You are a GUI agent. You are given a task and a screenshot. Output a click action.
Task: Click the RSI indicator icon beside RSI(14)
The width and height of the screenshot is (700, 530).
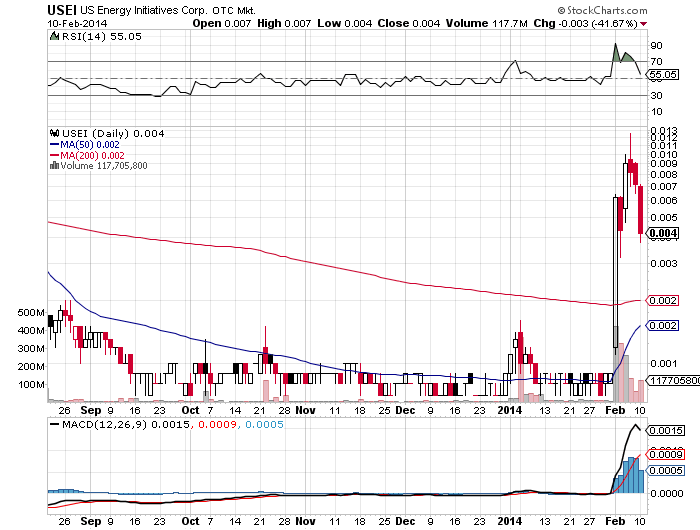point(54,36)
